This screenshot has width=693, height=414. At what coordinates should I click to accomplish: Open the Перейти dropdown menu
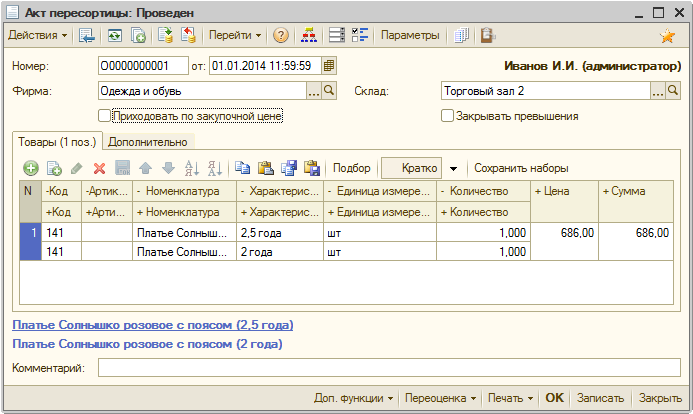click(x=235, y=36)
